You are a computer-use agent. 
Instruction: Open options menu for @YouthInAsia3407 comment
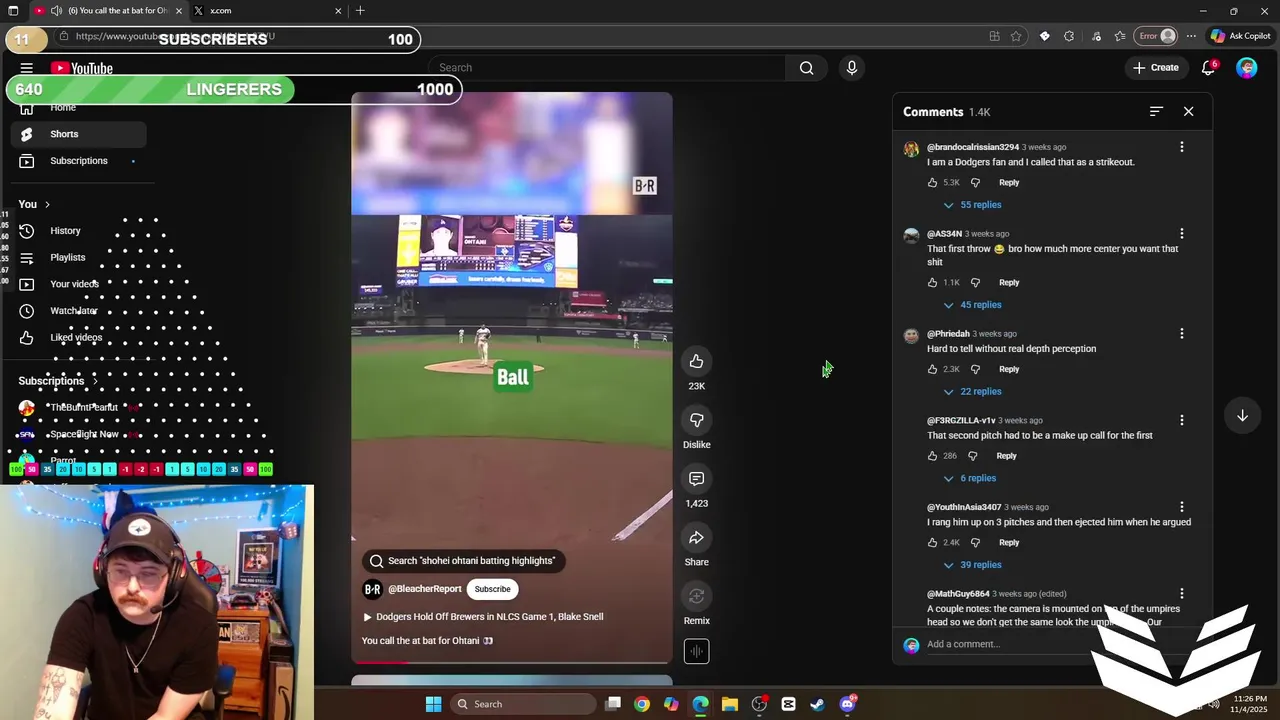(x=1182, y=507)
